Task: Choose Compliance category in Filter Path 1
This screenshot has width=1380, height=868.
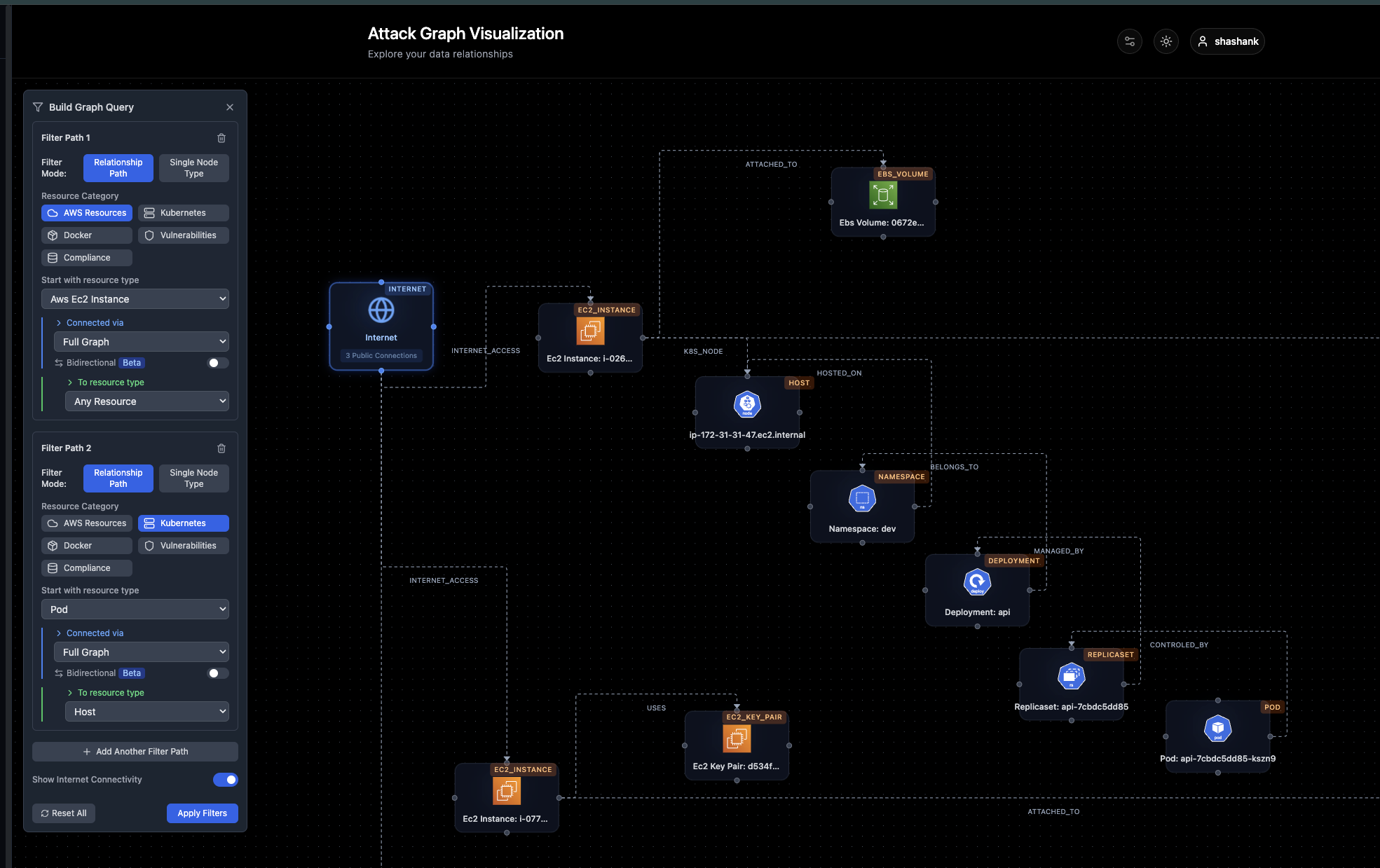Action: [87, 258]
